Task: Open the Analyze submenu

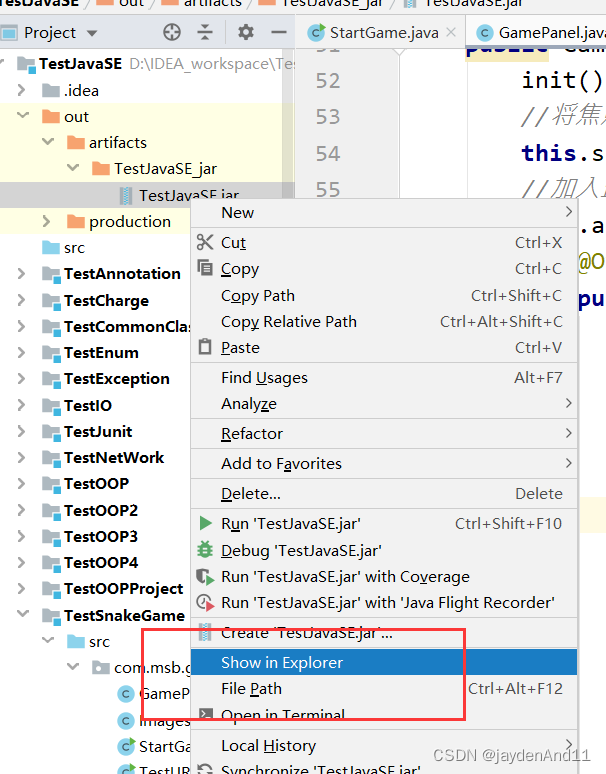Action: (x=384, y=404)
